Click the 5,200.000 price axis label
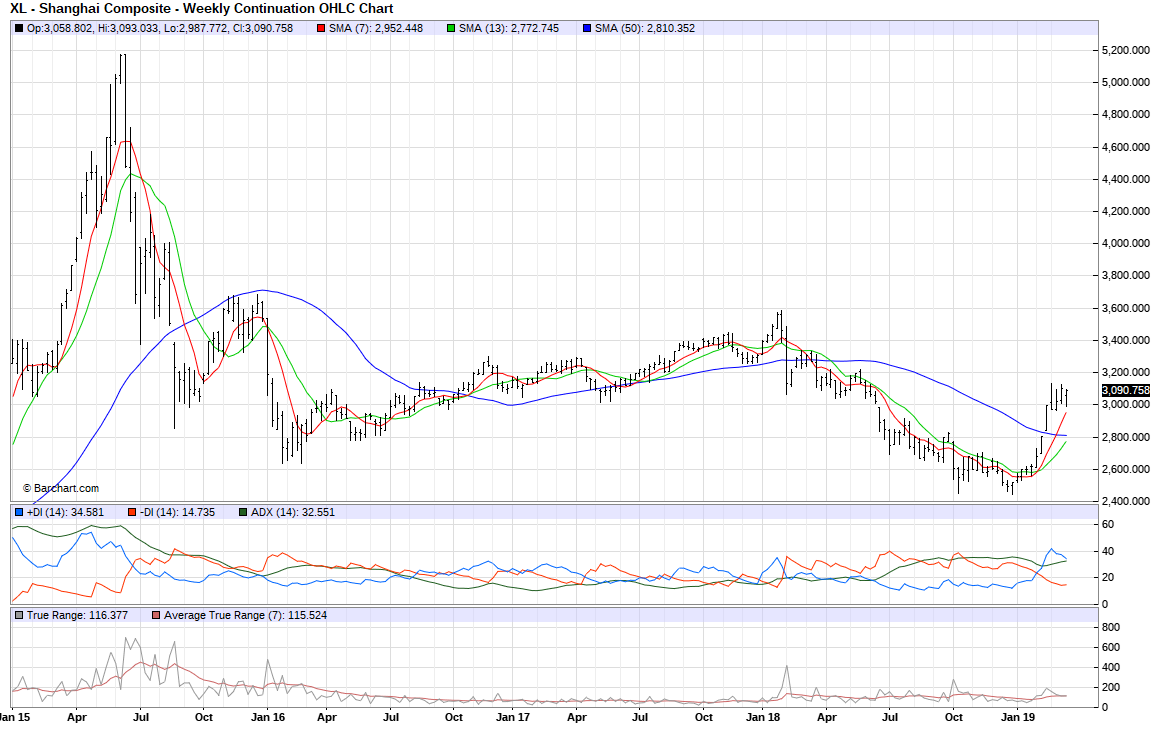Screen dimensions: 1156x748 tap(1124, 50)
